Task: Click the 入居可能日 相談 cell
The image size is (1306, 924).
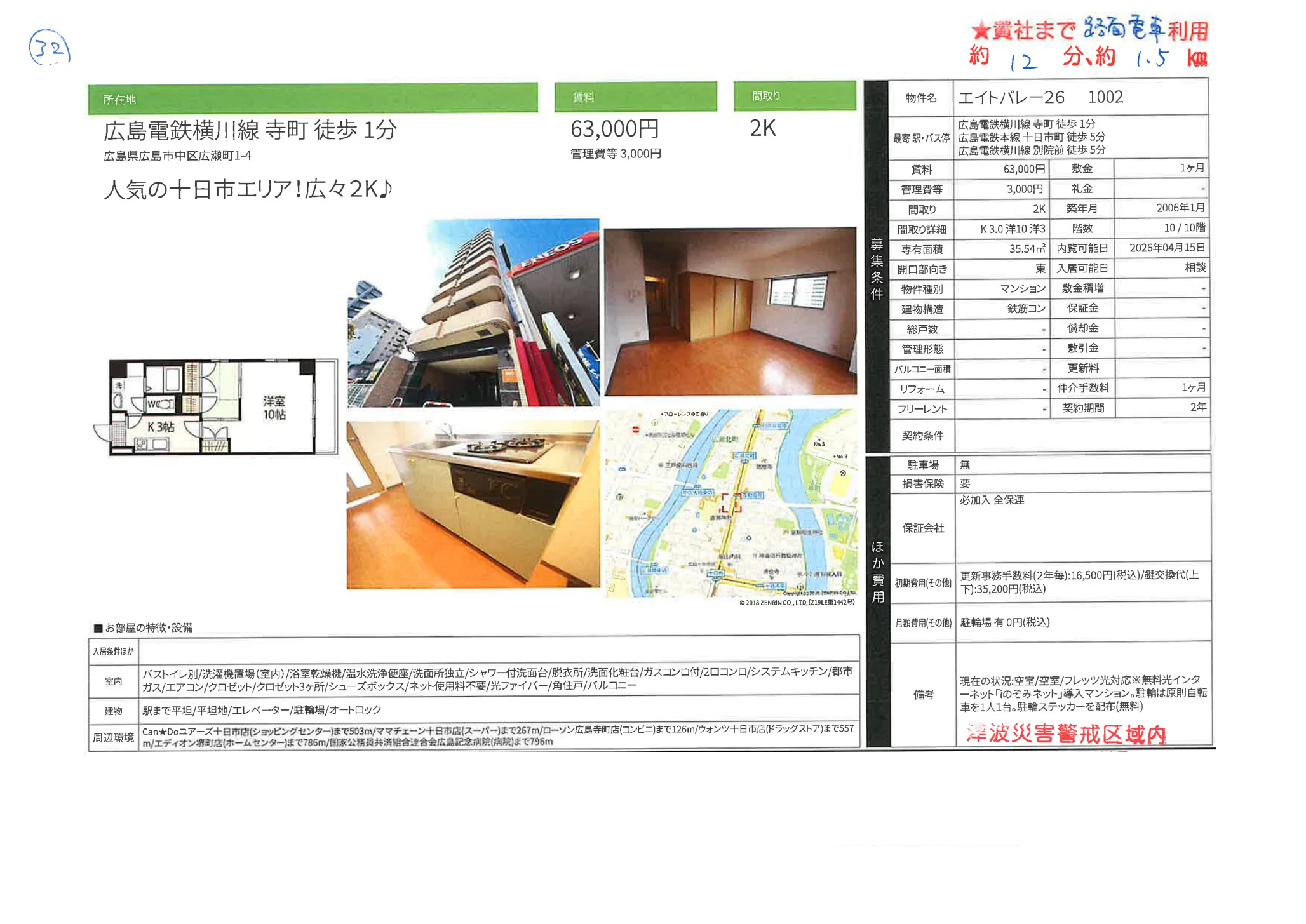Action: (x=1194, y=268)
